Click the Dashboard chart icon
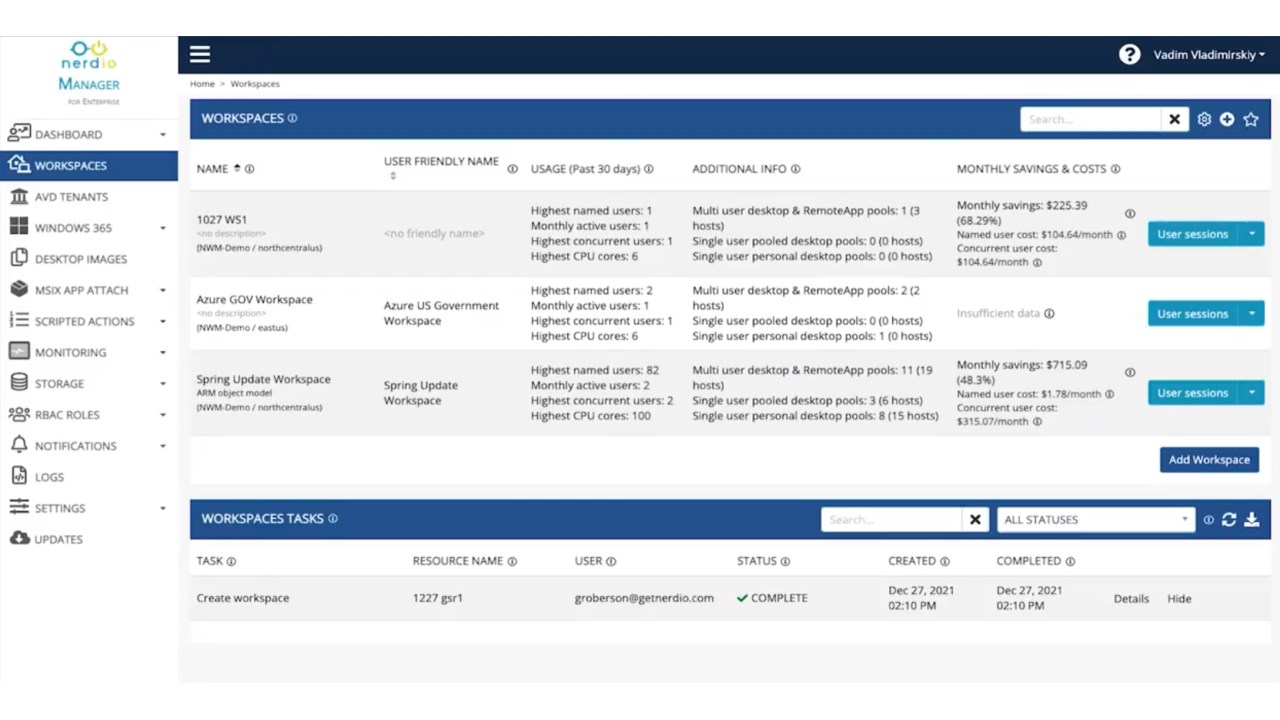The width and height of the screenshot is (1280, 720). 19,133
